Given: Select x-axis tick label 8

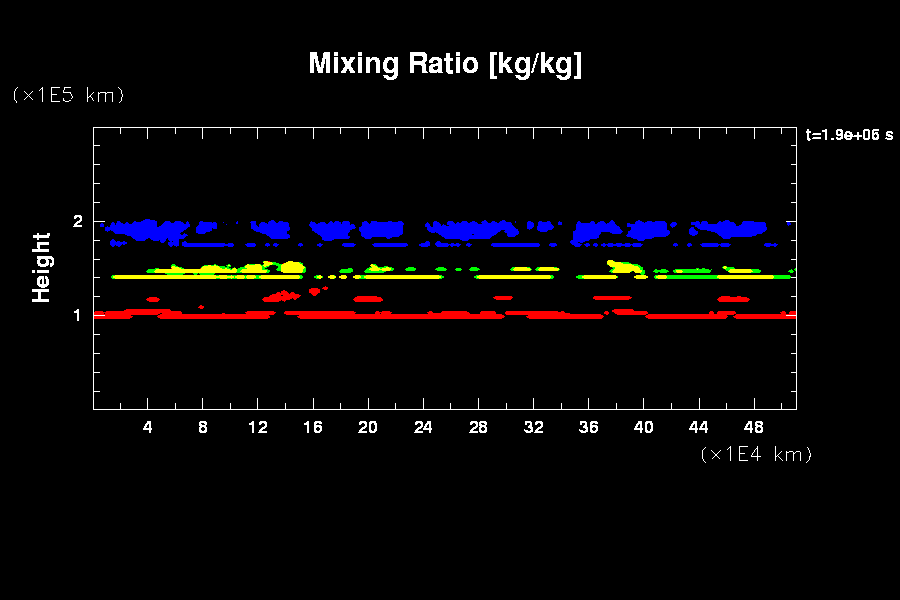Looking at the screenshot, I should (x=203, y=427).
